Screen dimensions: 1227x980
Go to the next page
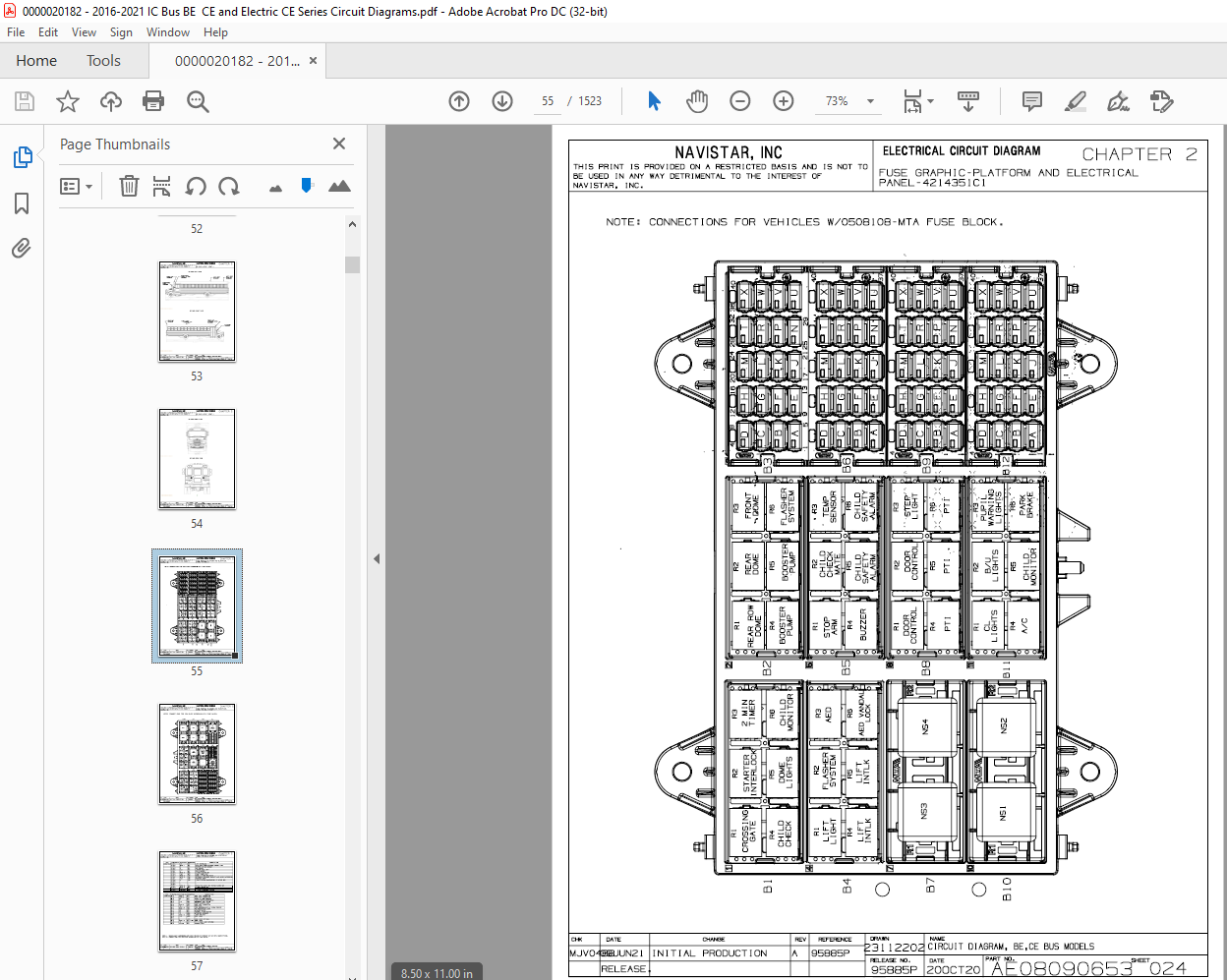coord(502,101)
